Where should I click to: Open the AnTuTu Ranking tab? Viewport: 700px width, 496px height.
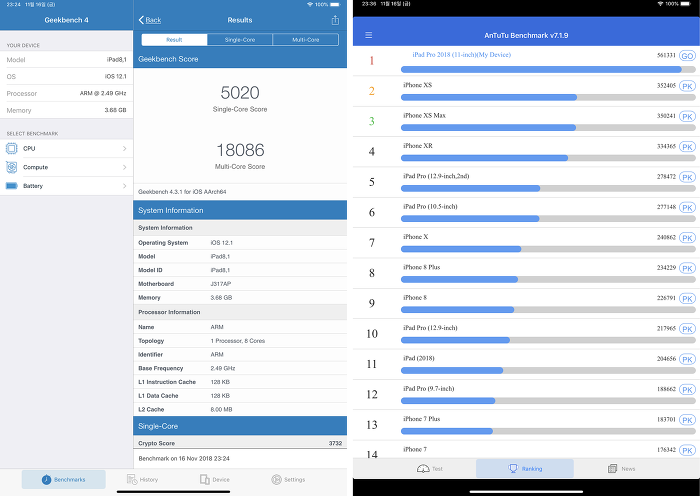point(525,469)
